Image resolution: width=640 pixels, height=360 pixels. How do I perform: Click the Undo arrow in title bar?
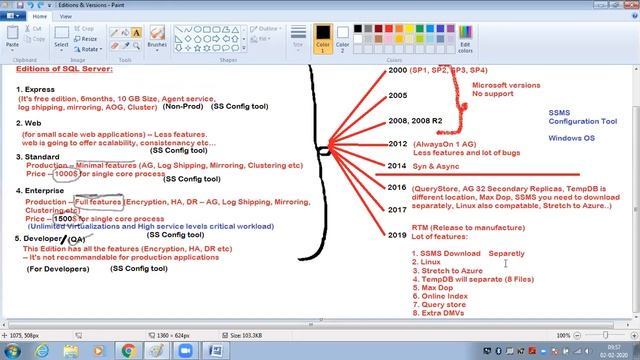(x=30, y=5)
